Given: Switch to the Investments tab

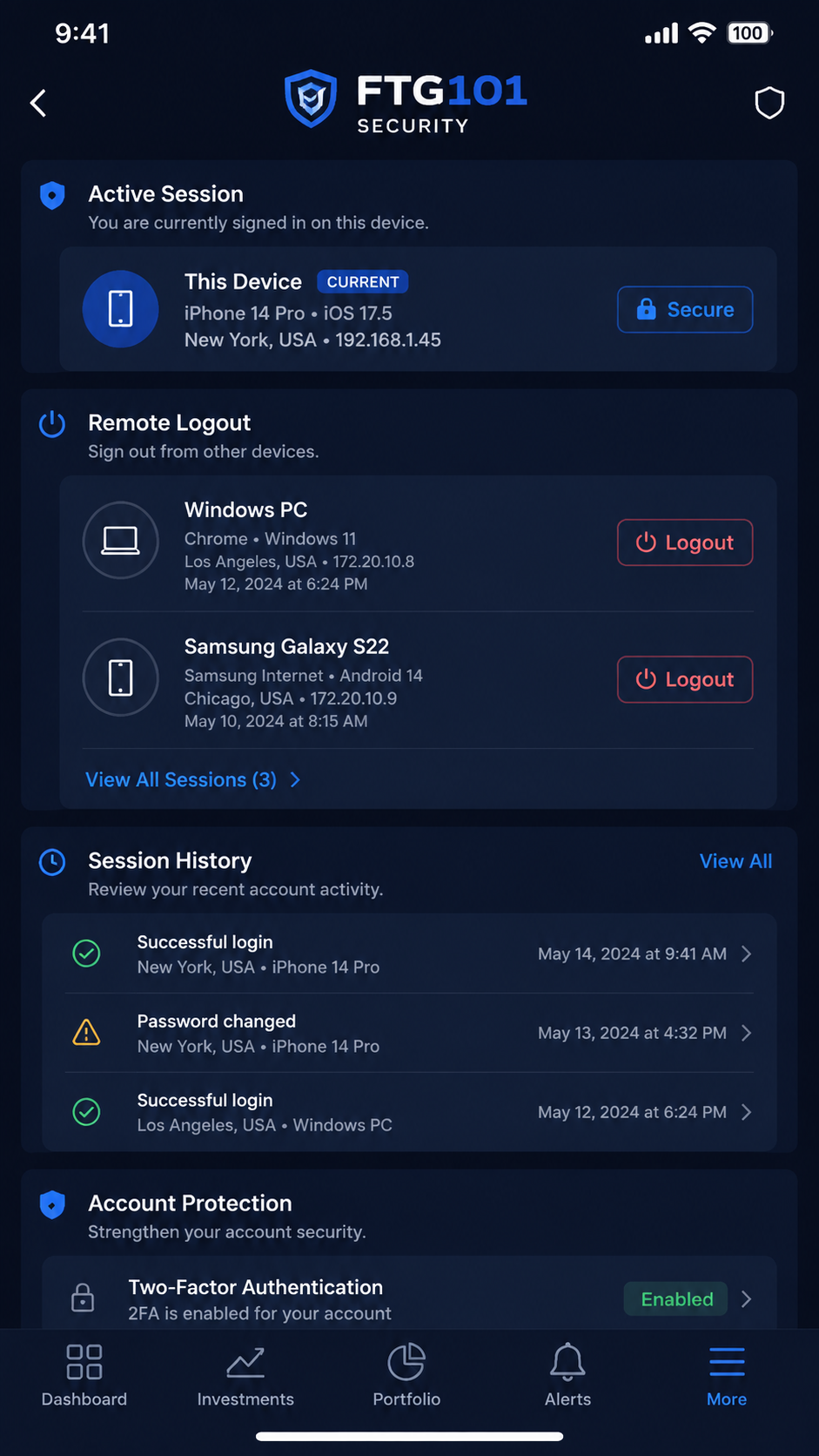Looking at the screenshot, I should [x=245, y=1375].
